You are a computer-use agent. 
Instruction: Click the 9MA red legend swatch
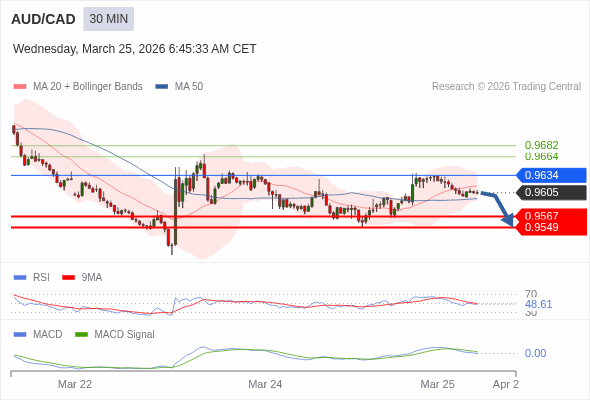coord(68,277)
